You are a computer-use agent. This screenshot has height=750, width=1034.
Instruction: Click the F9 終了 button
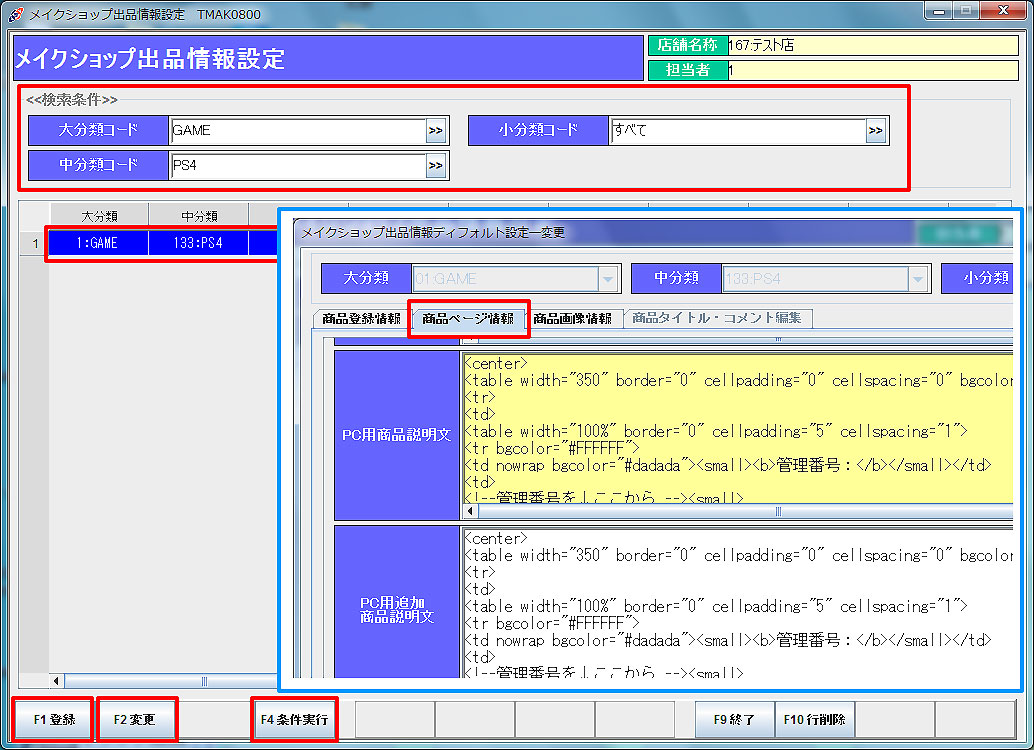click(735, 719)
